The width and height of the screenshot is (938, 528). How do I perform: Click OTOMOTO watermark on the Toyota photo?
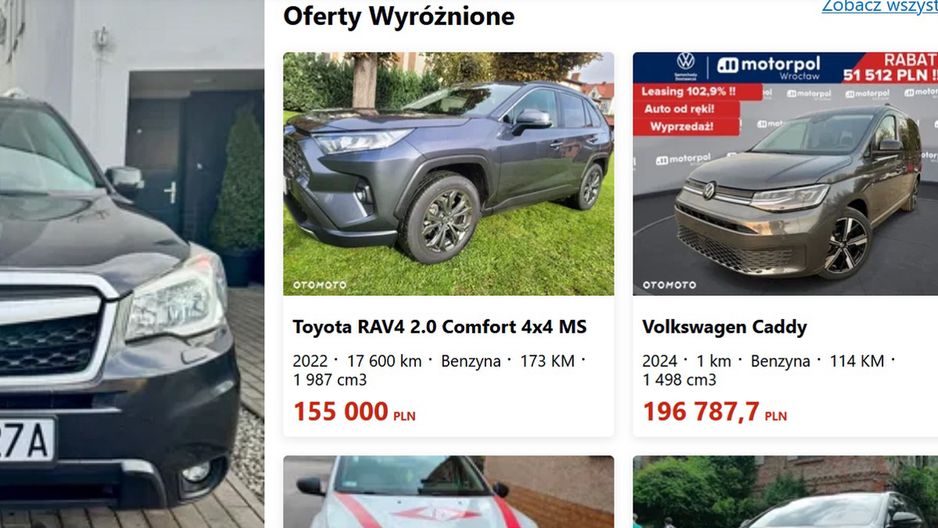click(319, 285)
